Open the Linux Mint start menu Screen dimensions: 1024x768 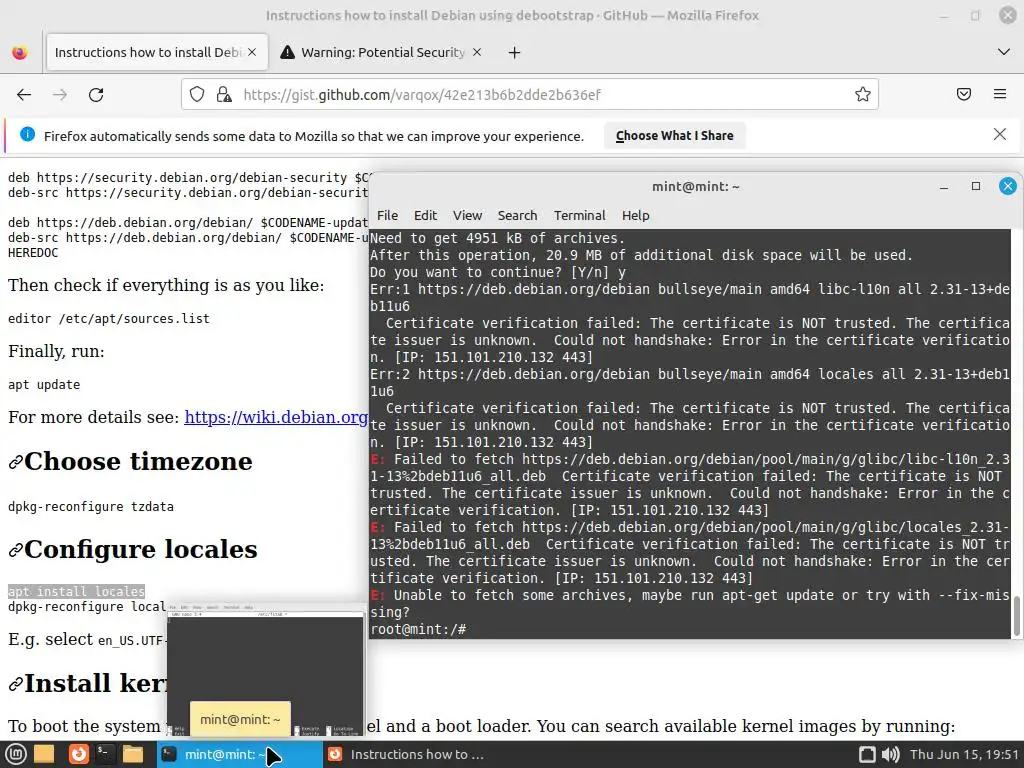[16, 754]
